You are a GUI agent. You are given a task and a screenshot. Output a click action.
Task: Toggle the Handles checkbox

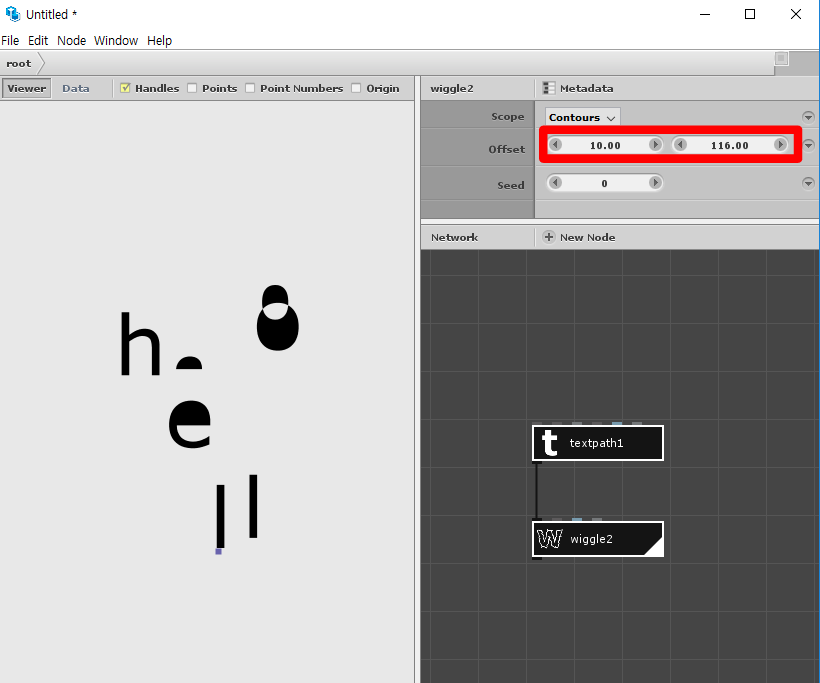[x=125, y=88]
